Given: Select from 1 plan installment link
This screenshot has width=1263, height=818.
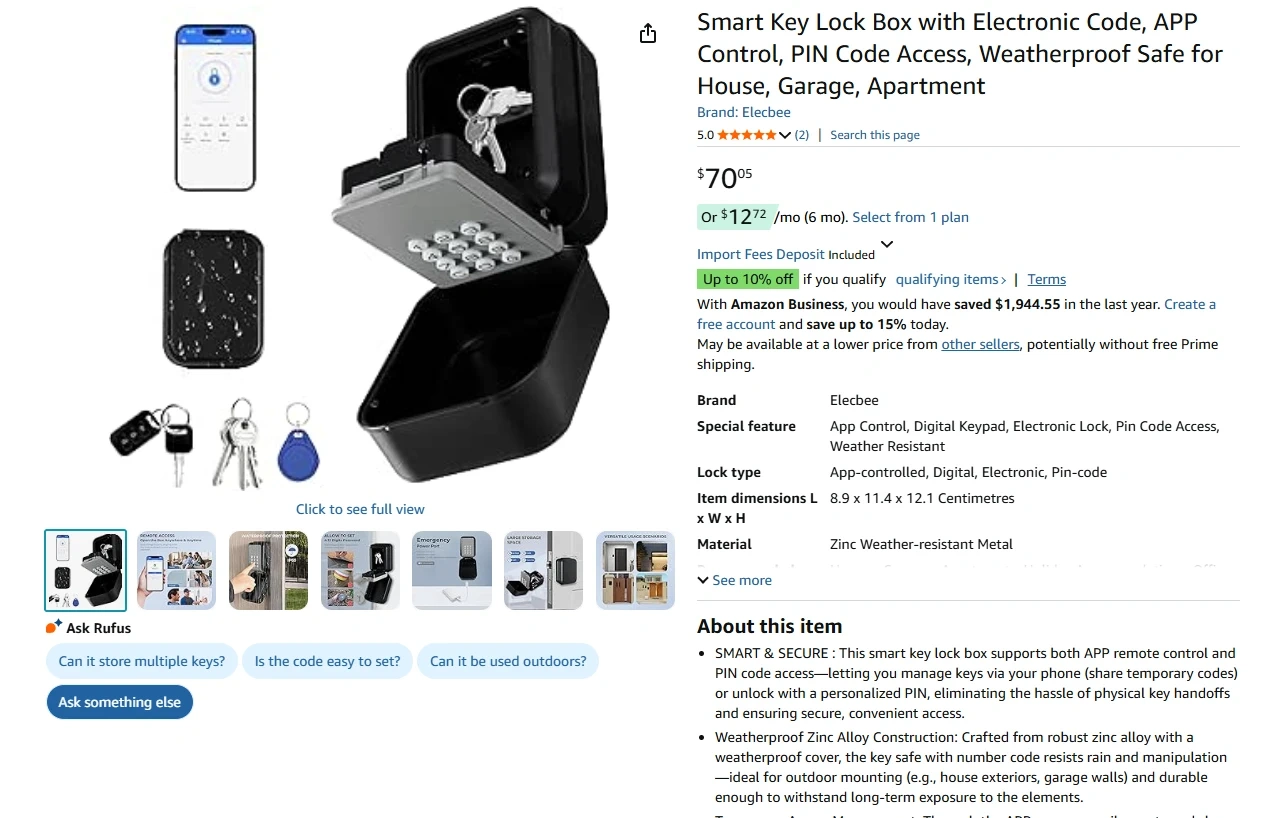Looking at the screenshot, I should click(x=910, y=217).
